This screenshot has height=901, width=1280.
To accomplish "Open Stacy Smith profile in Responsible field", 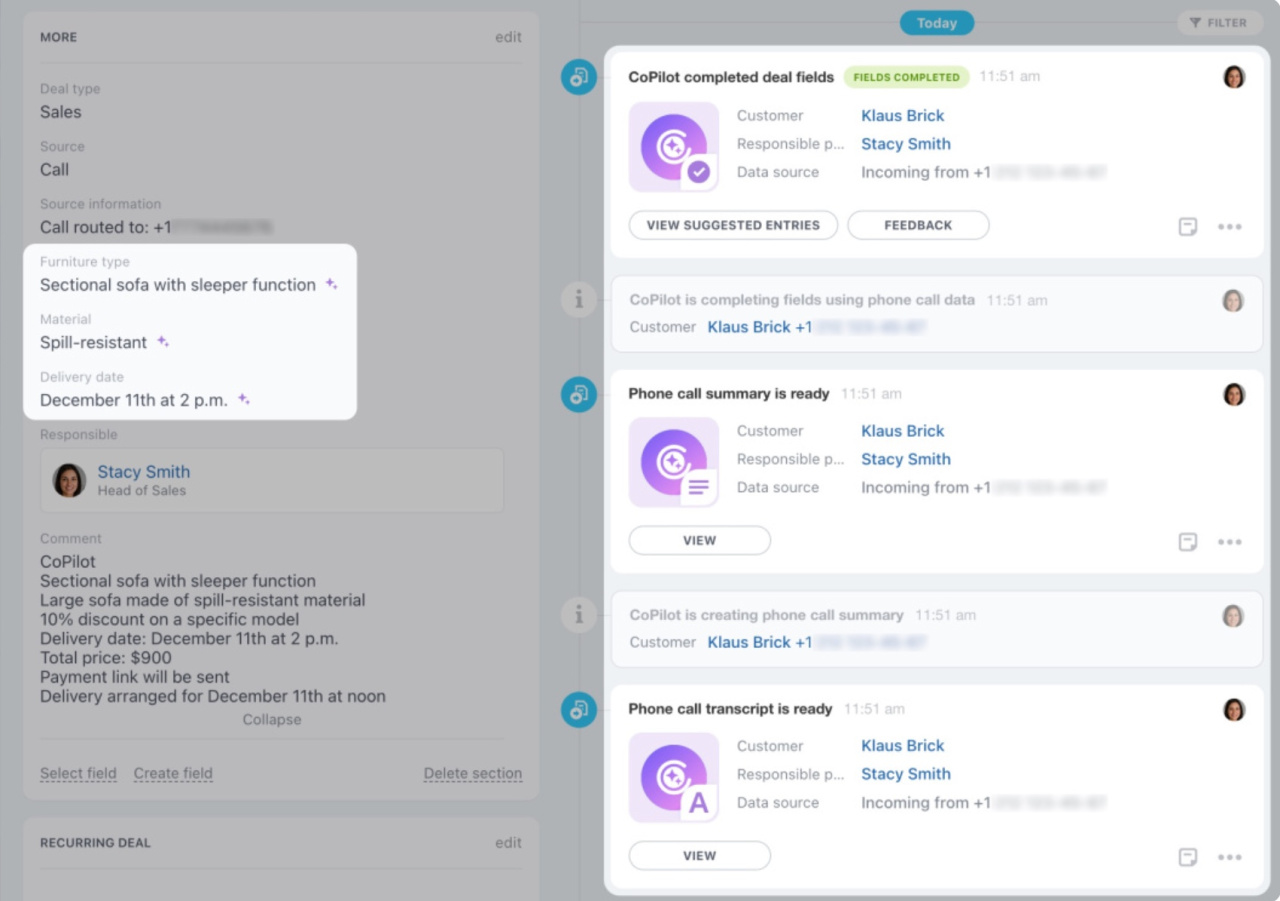I will coord(143,472).
